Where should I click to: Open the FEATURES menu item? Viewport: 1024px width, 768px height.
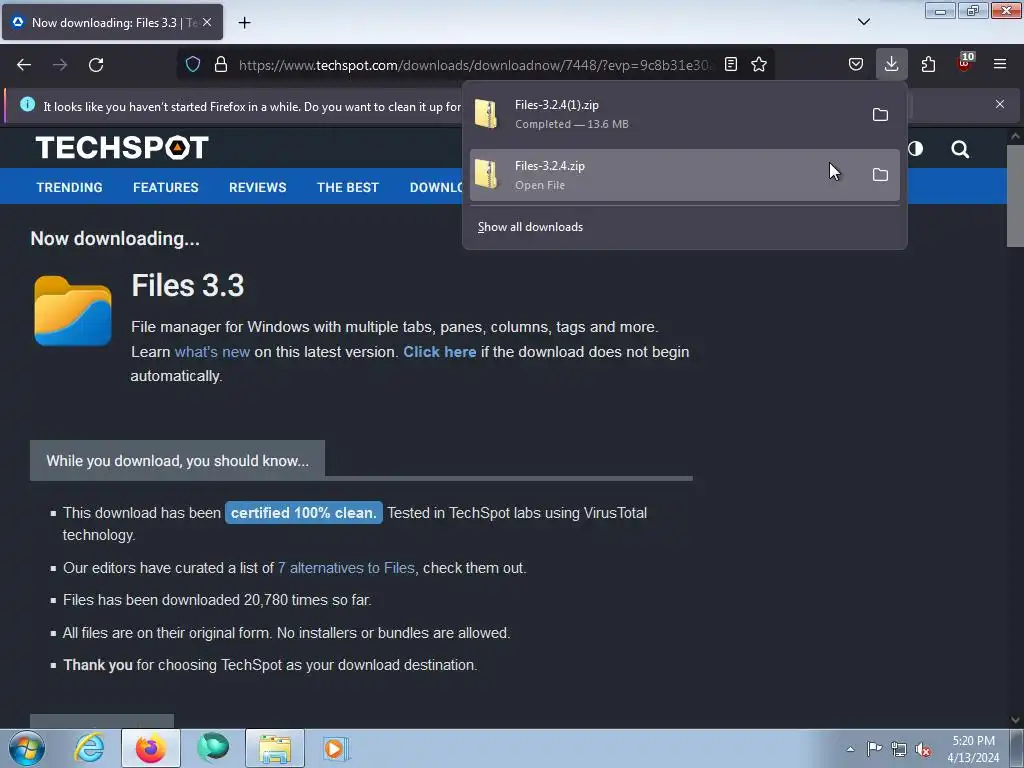(x=166, y=187)
